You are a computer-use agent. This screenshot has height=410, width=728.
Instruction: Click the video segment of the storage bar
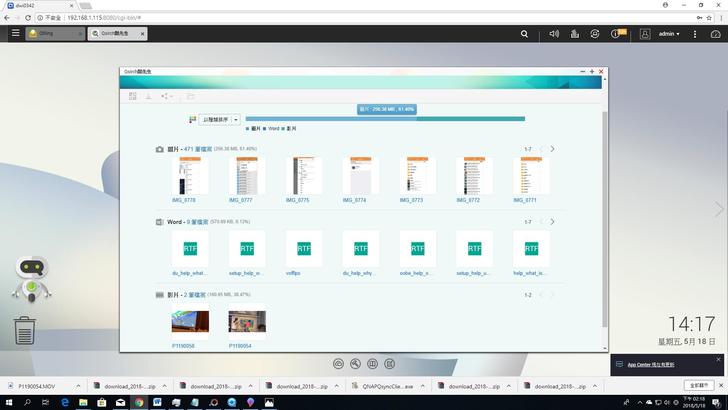(x=471, y=119)
